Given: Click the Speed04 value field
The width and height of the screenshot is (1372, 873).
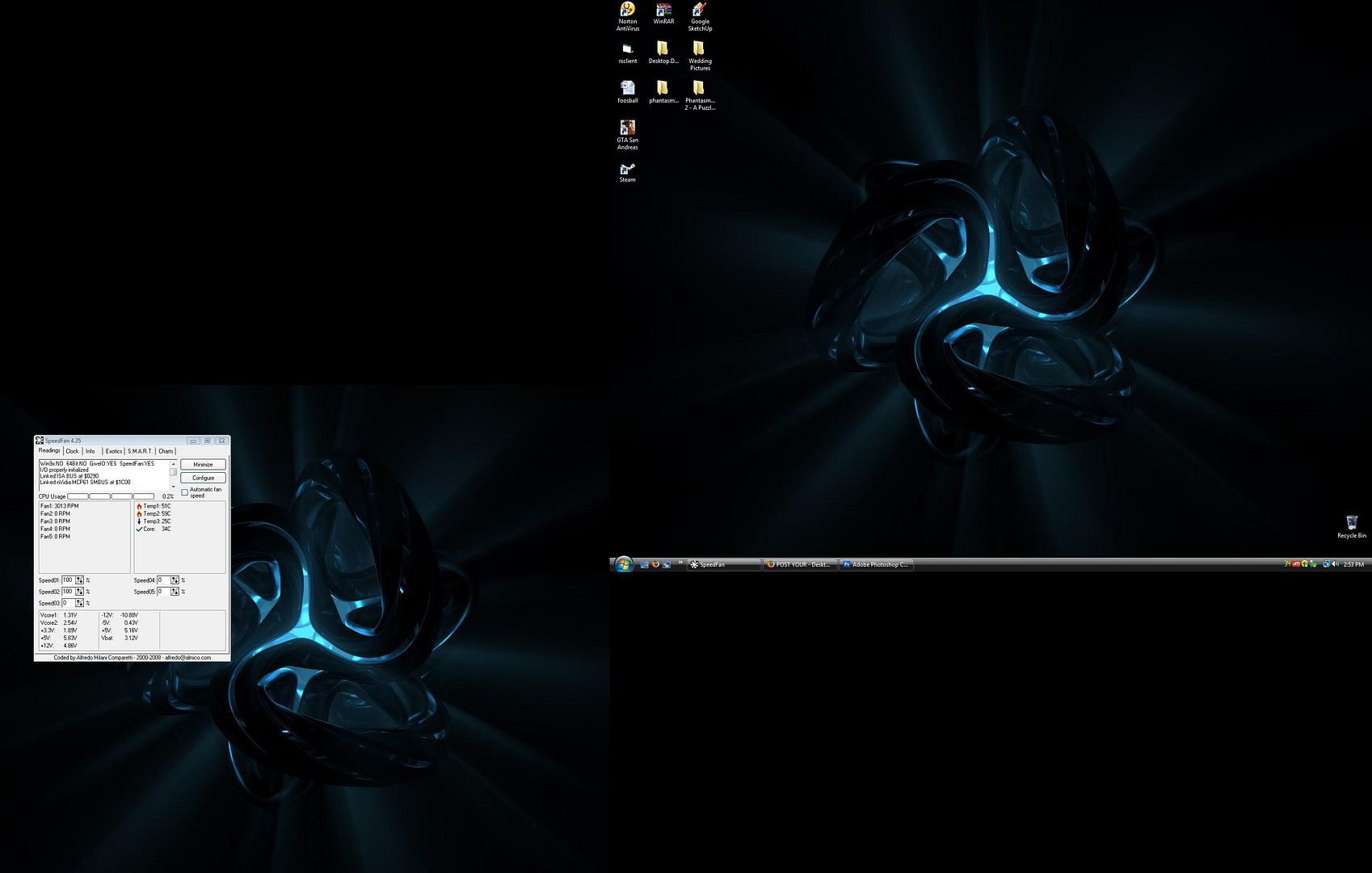Looking at the screenshot, I should pyautogui.click(x=164, y=580).
